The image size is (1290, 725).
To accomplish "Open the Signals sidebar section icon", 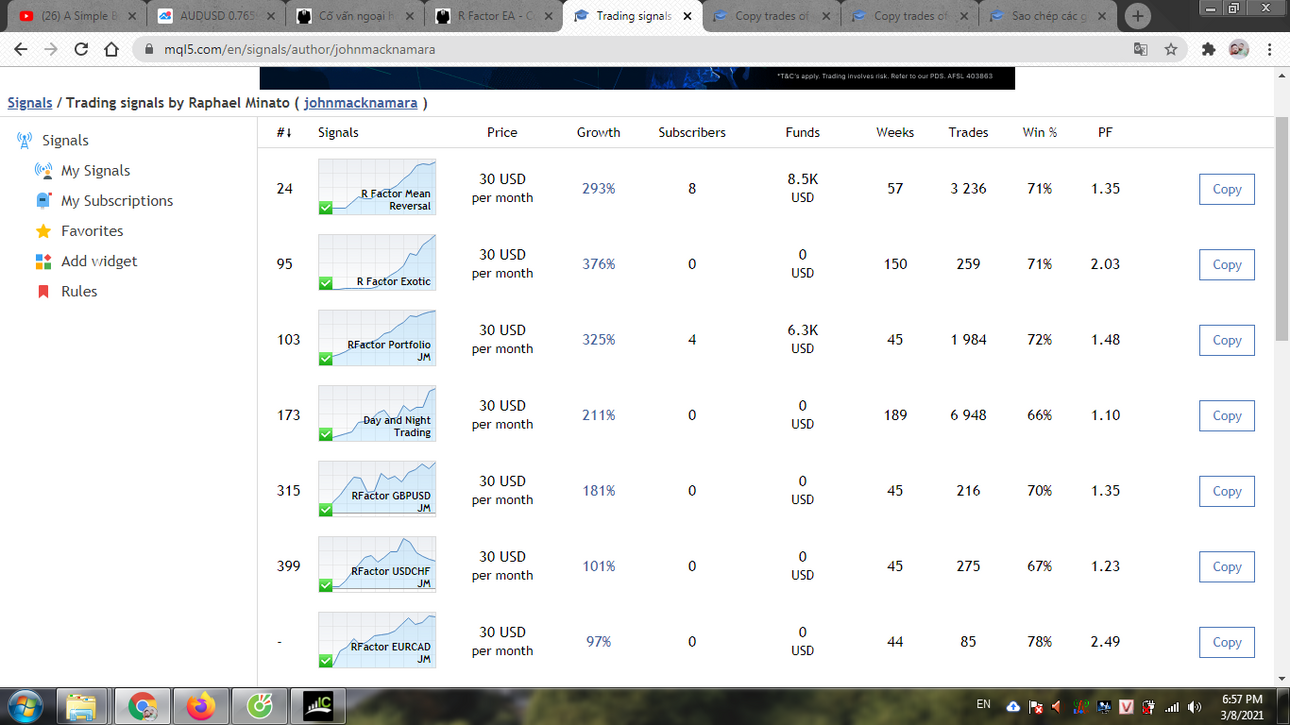I will [25, 141].
